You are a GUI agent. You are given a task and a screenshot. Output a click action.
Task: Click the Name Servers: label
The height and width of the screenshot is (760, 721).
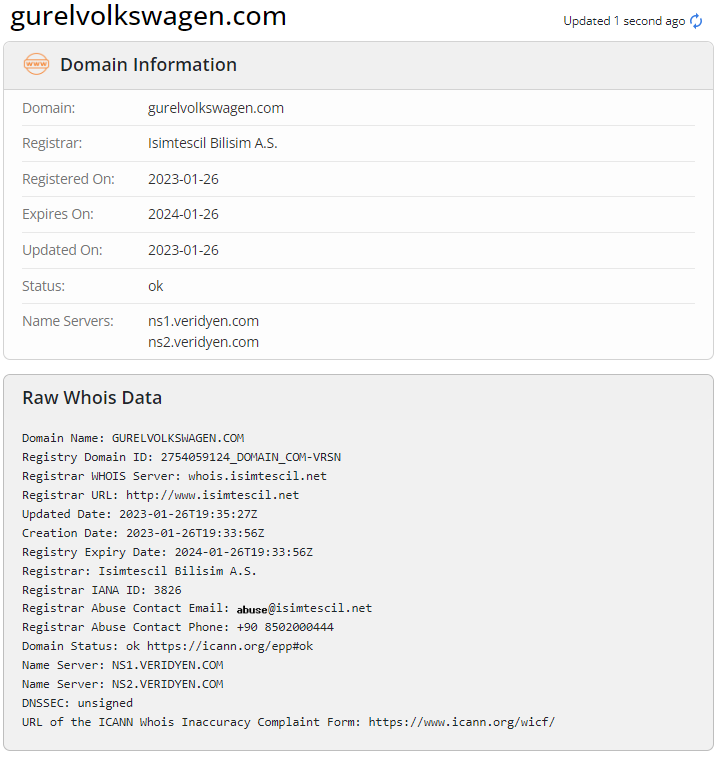pos(68,321)
